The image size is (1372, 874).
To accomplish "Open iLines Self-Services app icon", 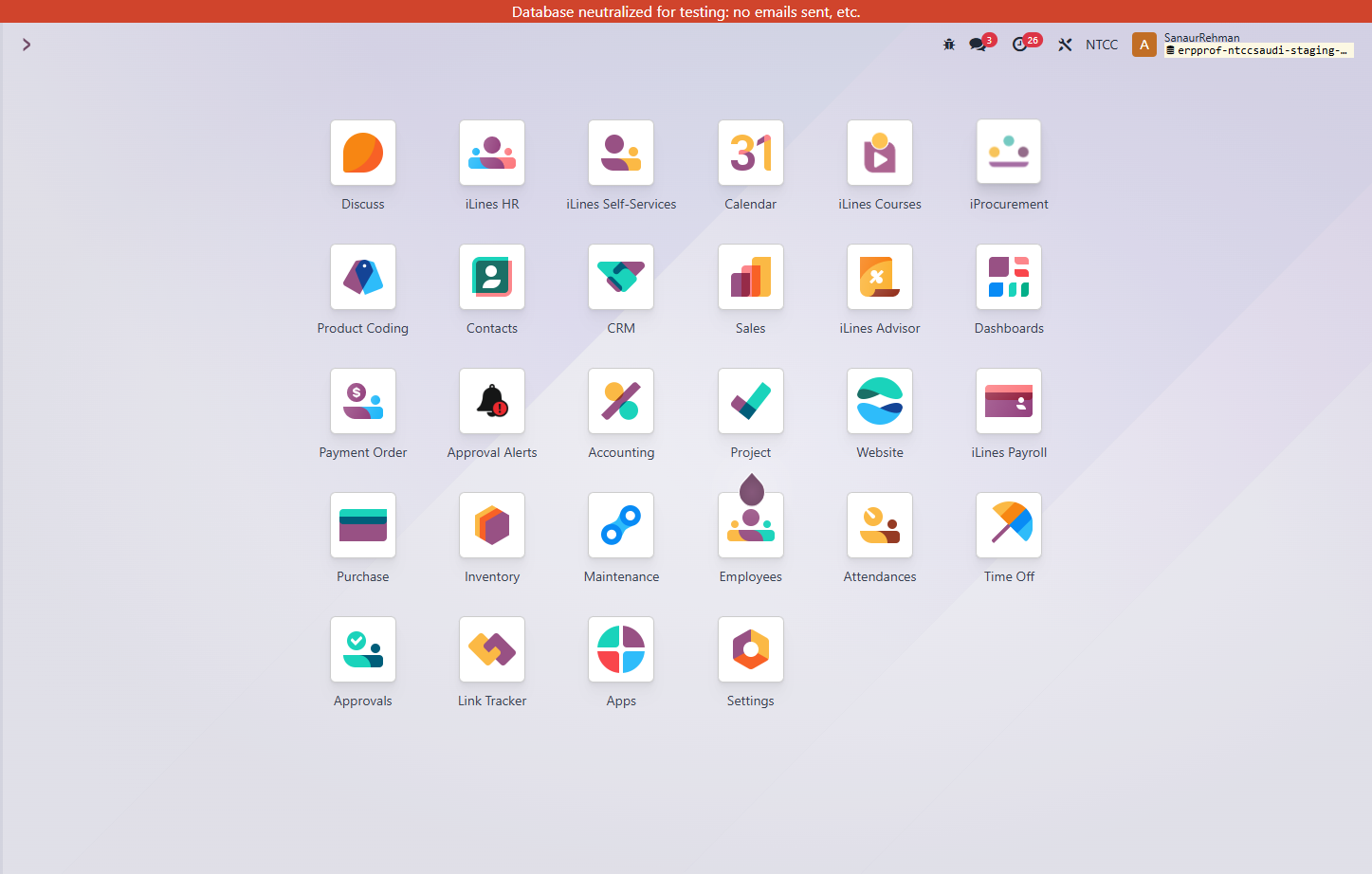I will (x=621, y=153).
